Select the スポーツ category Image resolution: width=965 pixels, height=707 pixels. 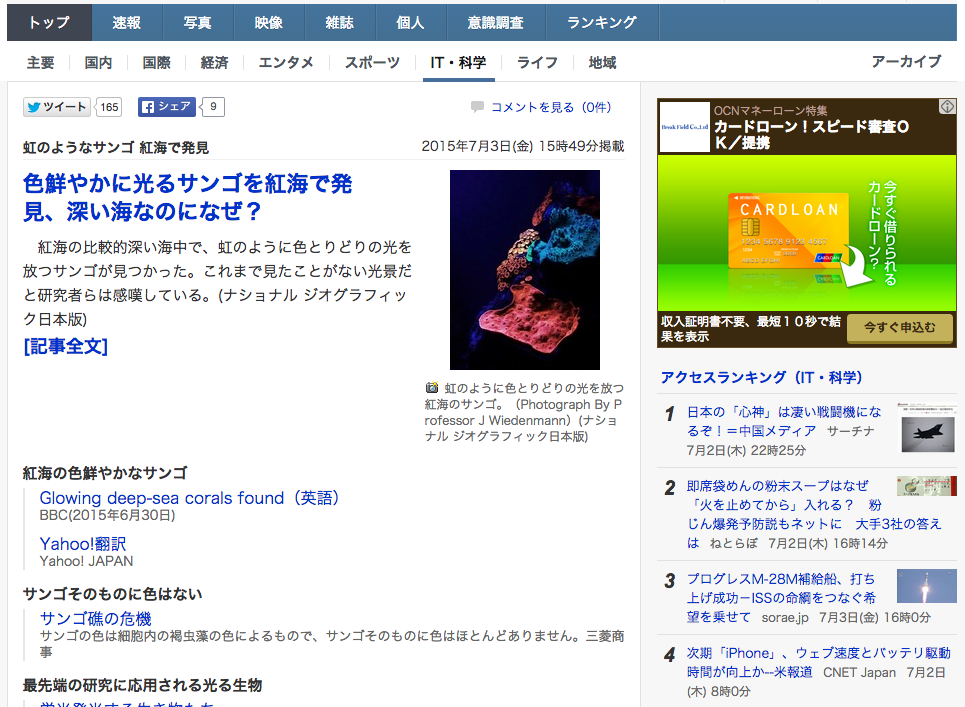pos(372,62)
